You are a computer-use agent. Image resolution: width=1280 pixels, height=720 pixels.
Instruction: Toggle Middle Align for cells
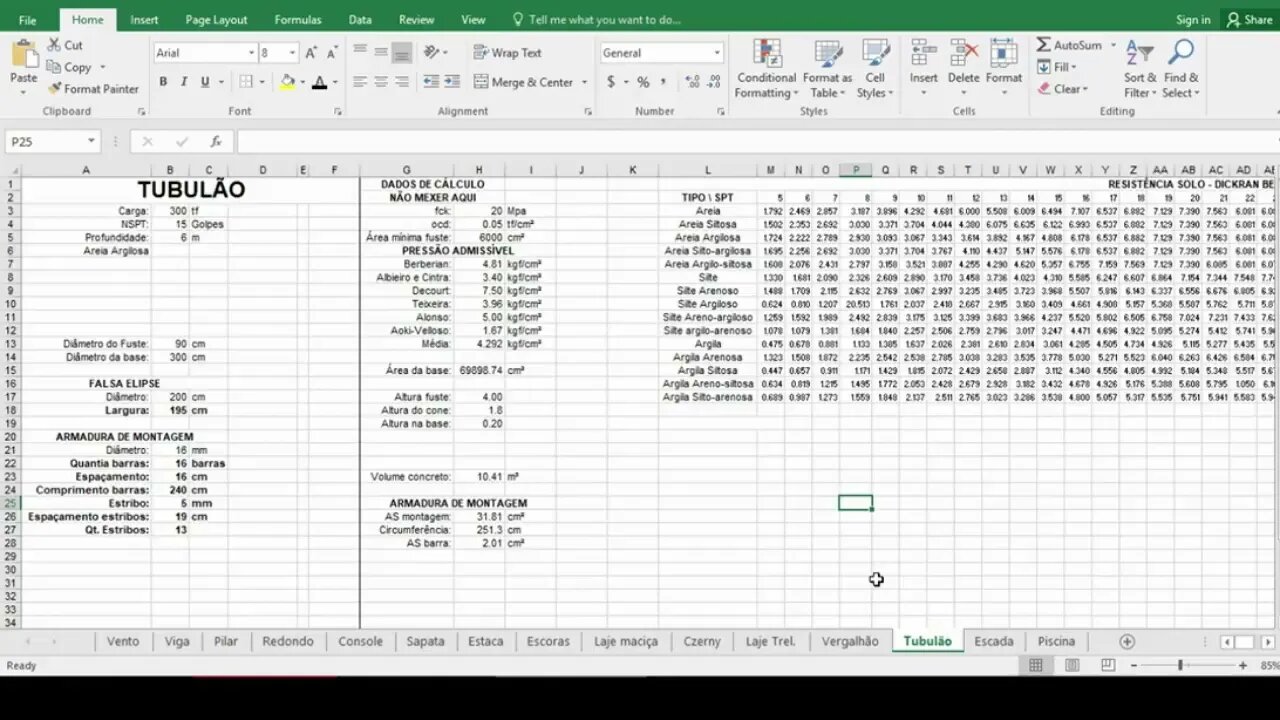click(381, 53)
